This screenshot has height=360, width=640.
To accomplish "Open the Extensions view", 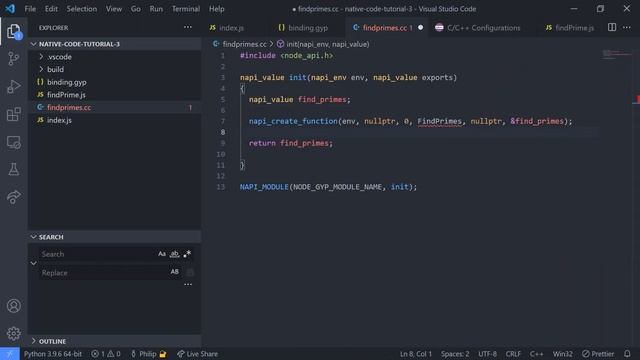I will tap(13, 114).
